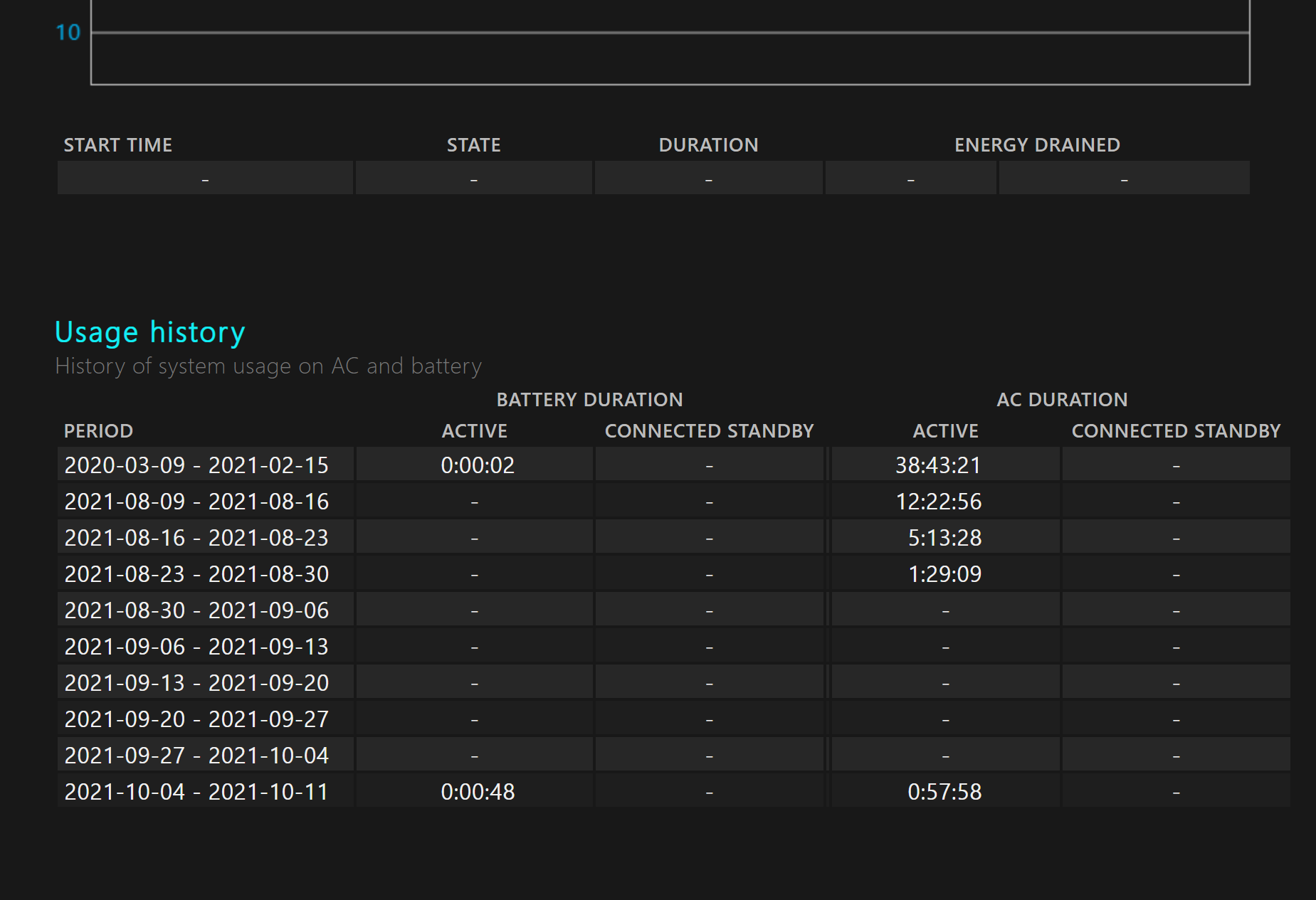
Task: Select period 2021-09-13 - 2021-09-20 row
Action: [196, 683]
